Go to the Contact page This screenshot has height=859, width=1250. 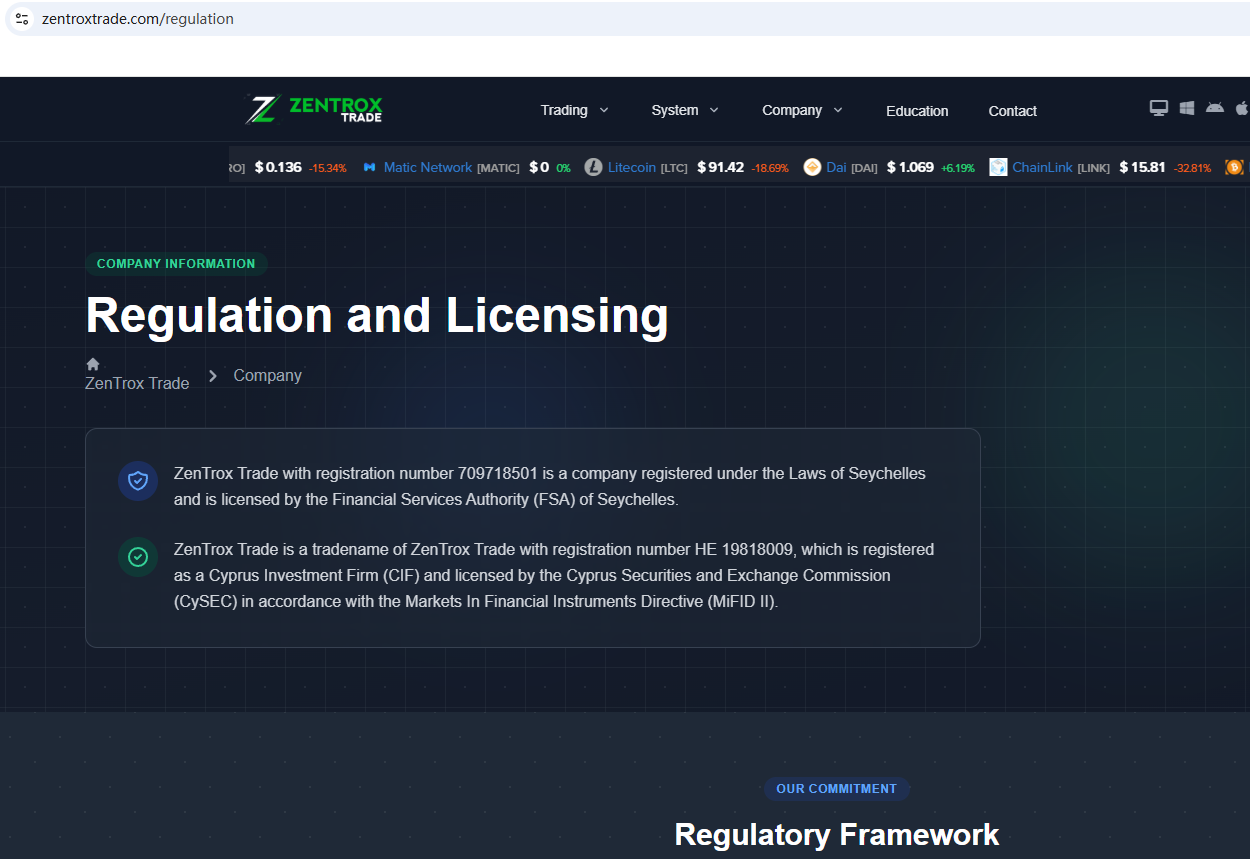point(1012,111)
